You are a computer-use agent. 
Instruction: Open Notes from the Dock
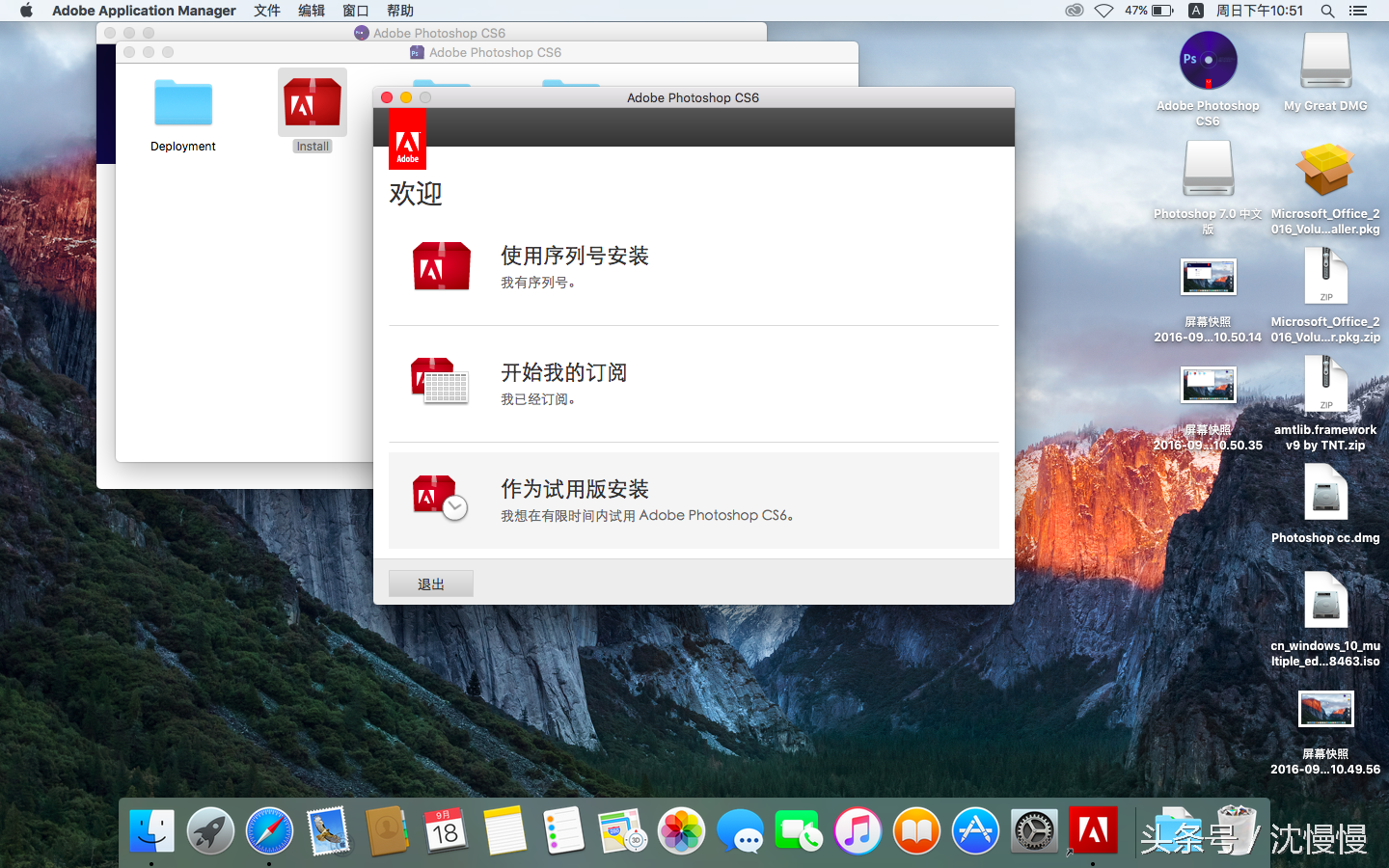coord(504,830)
